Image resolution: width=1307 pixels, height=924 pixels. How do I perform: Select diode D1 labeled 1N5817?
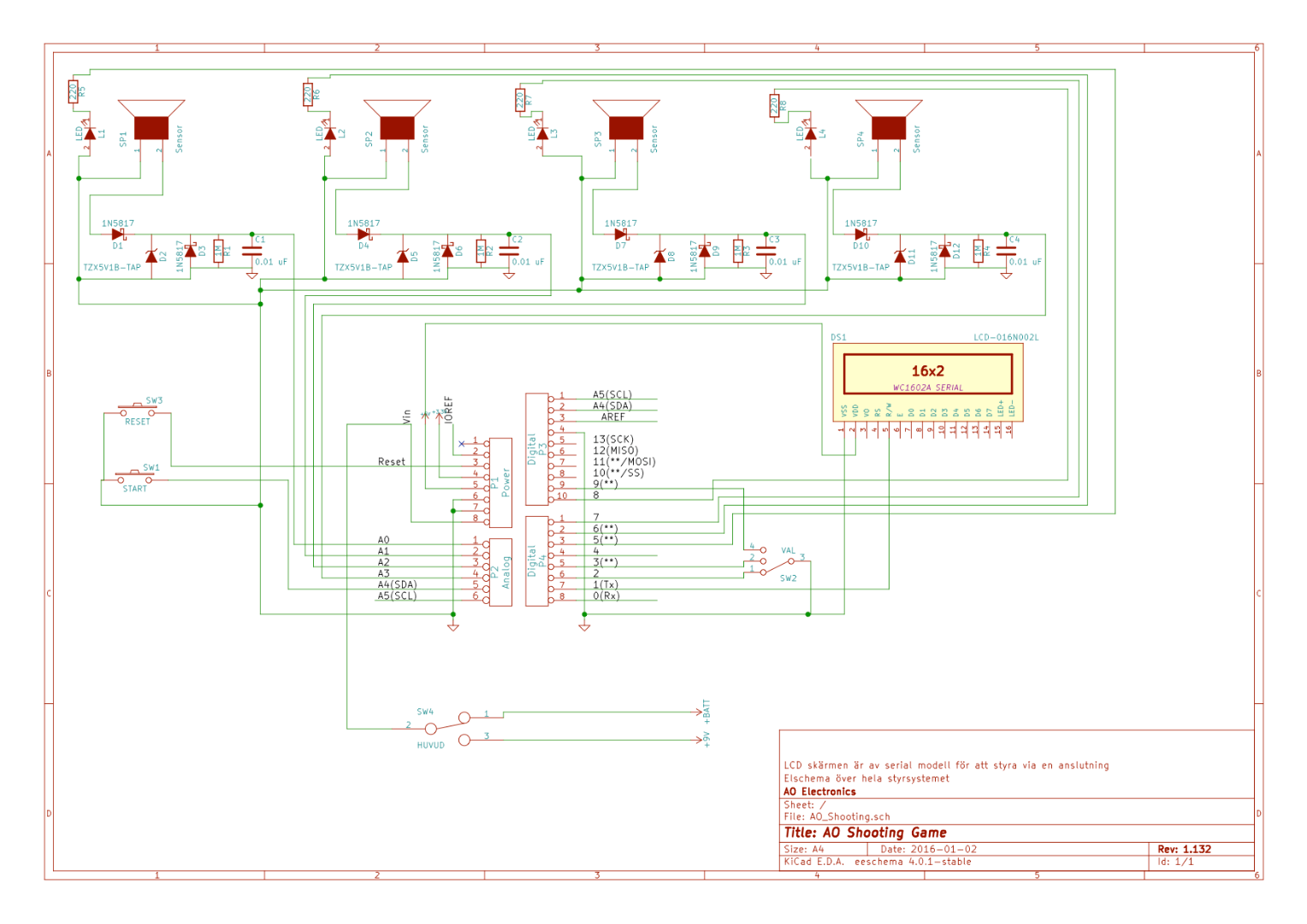tap(116, 234)
